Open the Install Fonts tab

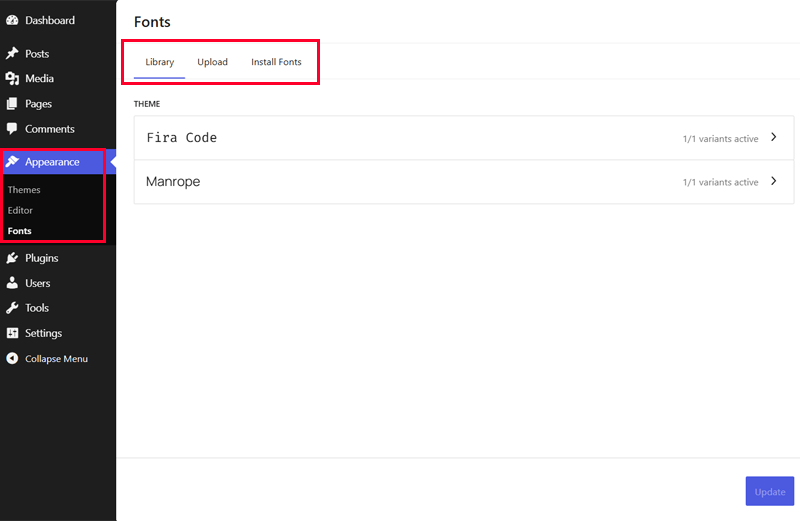276,62
